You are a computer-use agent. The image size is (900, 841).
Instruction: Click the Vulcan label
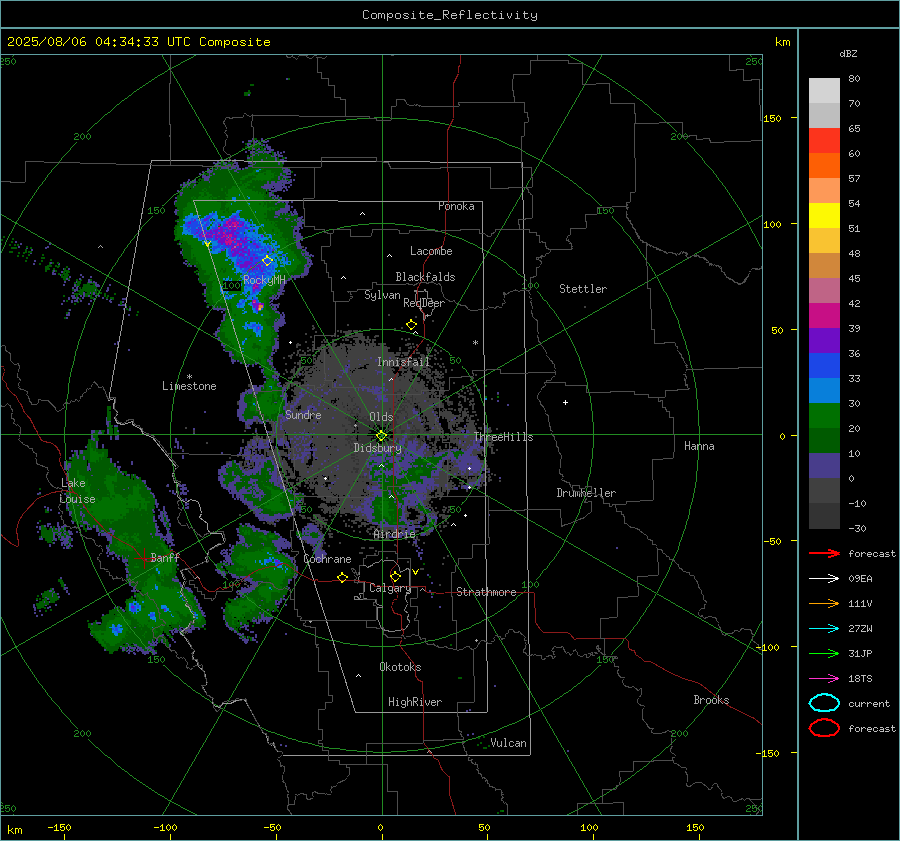point(508,743)
